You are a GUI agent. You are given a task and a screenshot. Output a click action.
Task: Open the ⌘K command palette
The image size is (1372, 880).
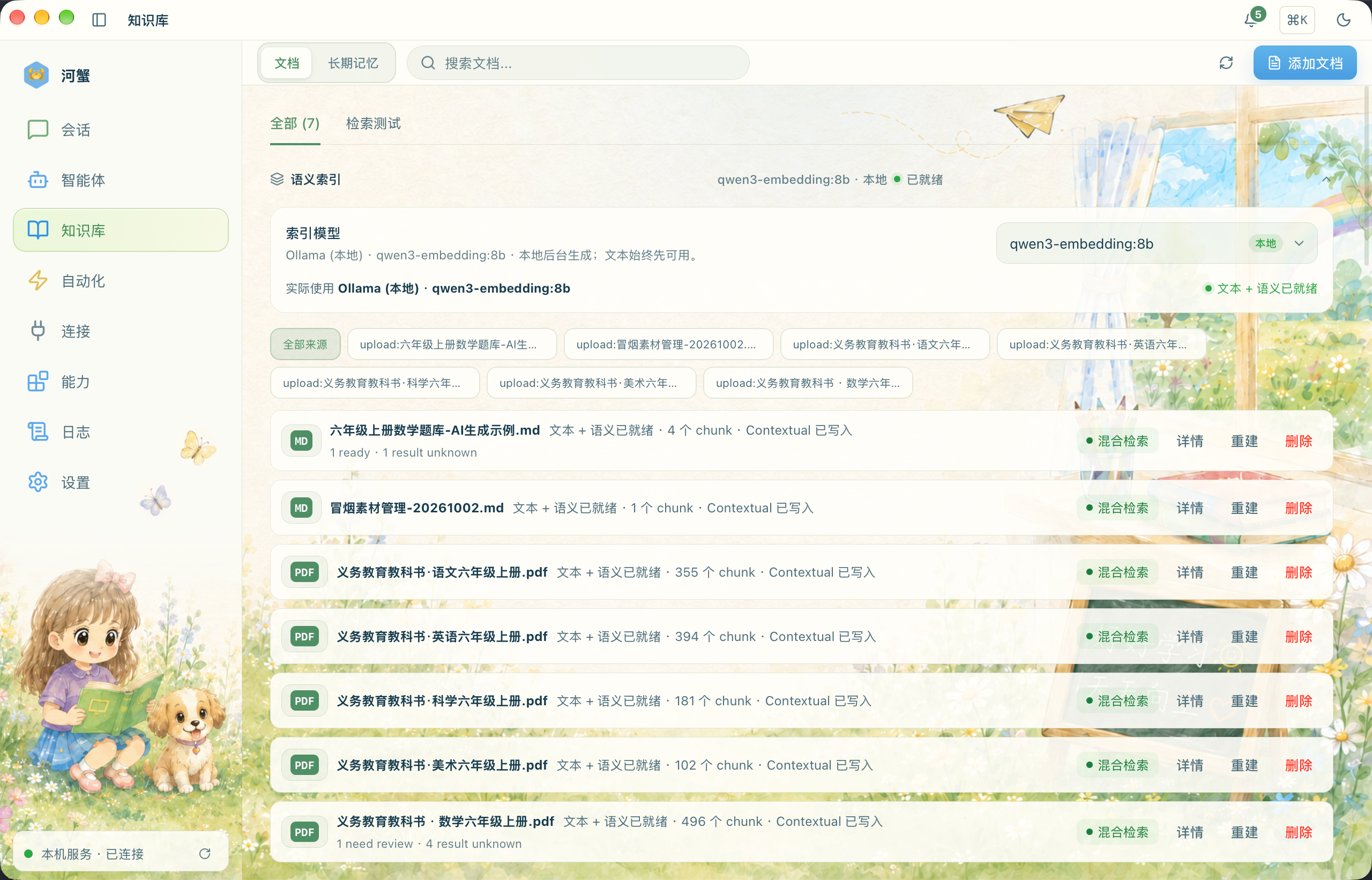(1296, 20)
